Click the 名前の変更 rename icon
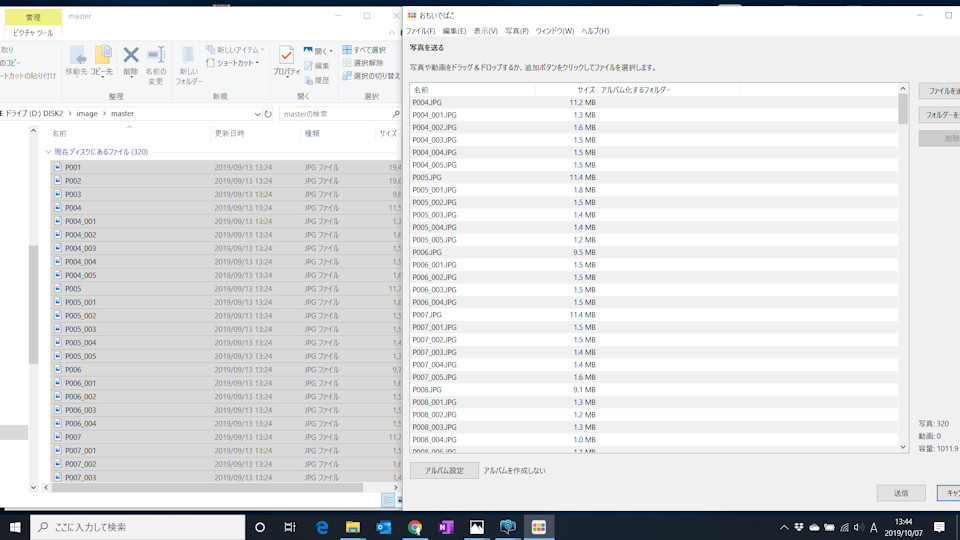 [156, 64]
